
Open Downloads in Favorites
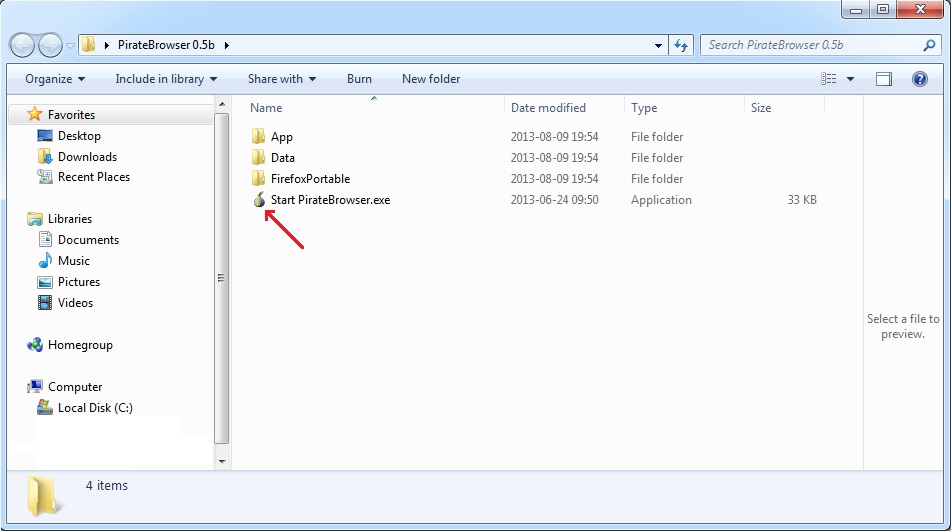tap(87, 156)
